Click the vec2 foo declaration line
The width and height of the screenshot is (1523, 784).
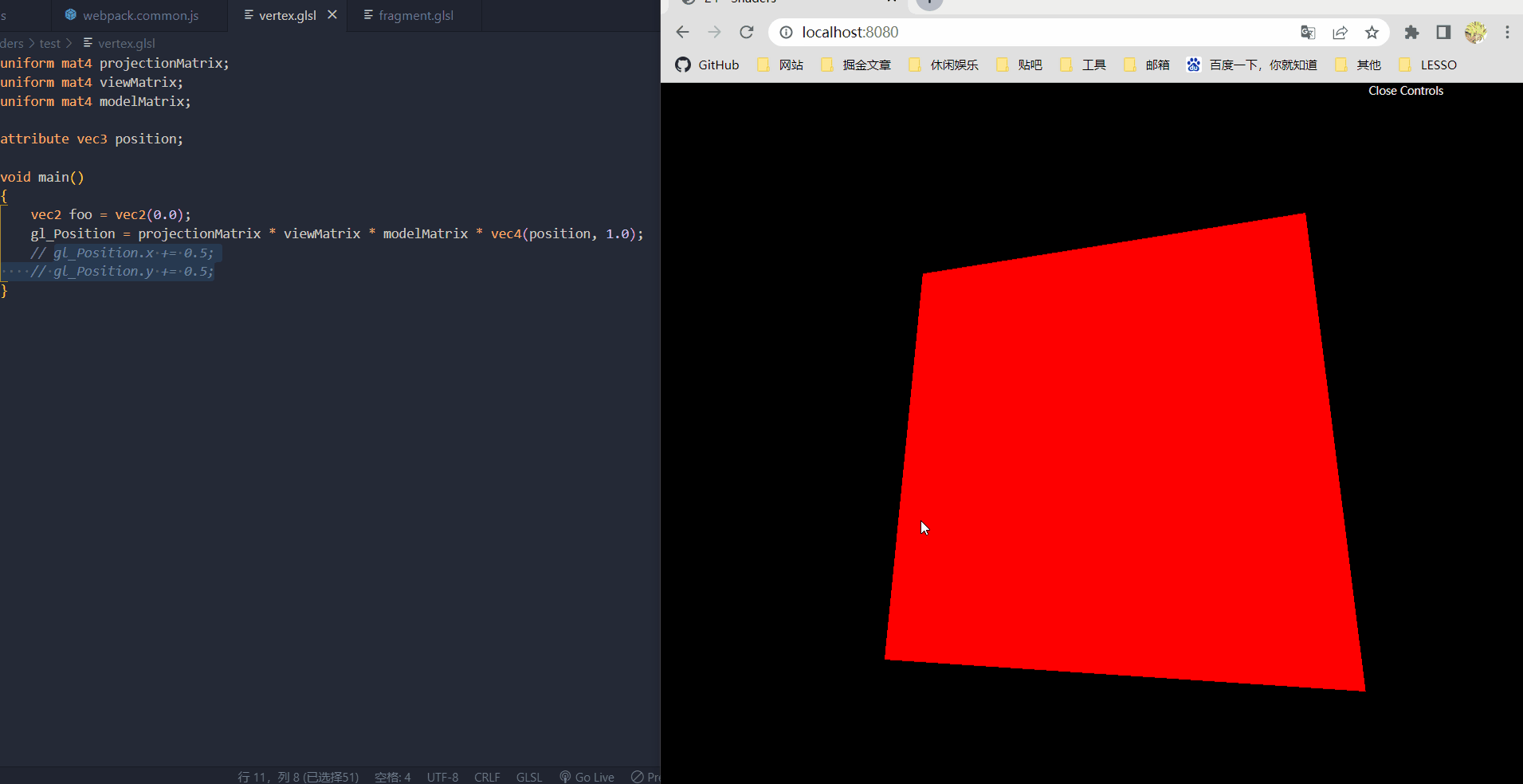(111, 214)
